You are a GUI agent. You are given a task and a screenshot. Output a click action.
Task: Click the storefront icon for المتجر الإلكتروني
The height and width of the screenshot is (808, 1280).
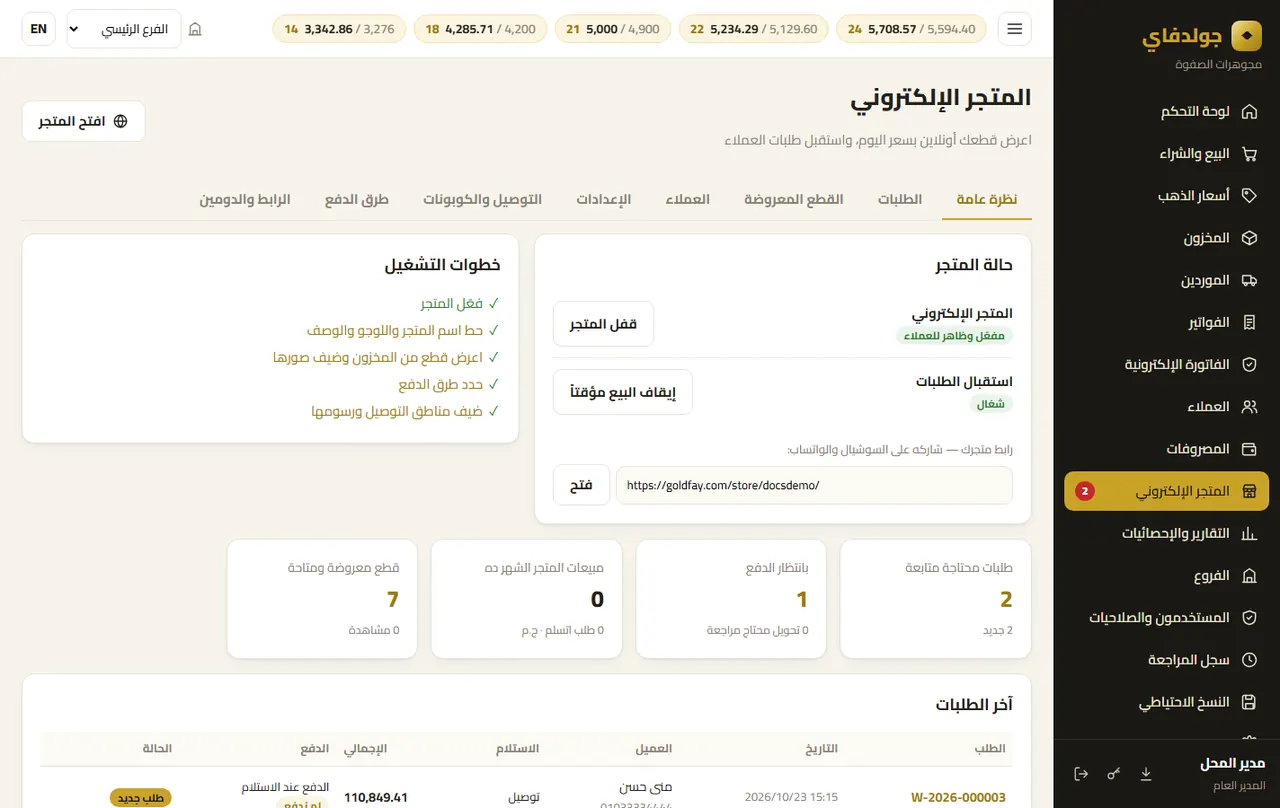pyautogui.click(x=1249, y=492)
